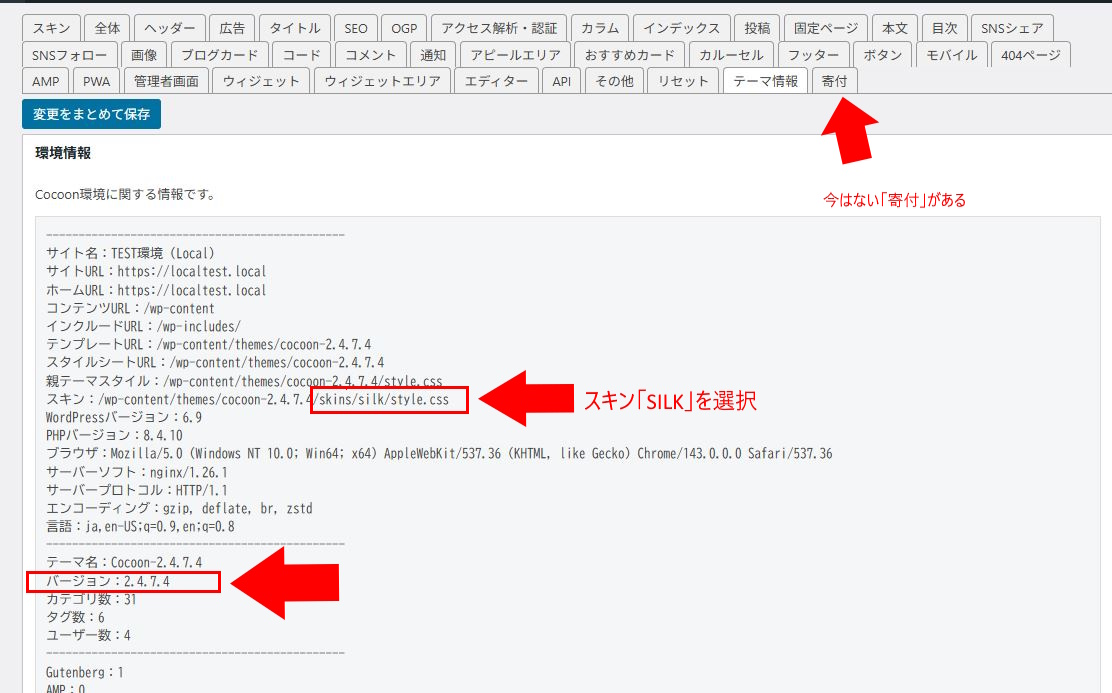This screenshot has height=693, width=1112.
Task: Open the アピールエリア tab
Action: [x=517, y=55]
